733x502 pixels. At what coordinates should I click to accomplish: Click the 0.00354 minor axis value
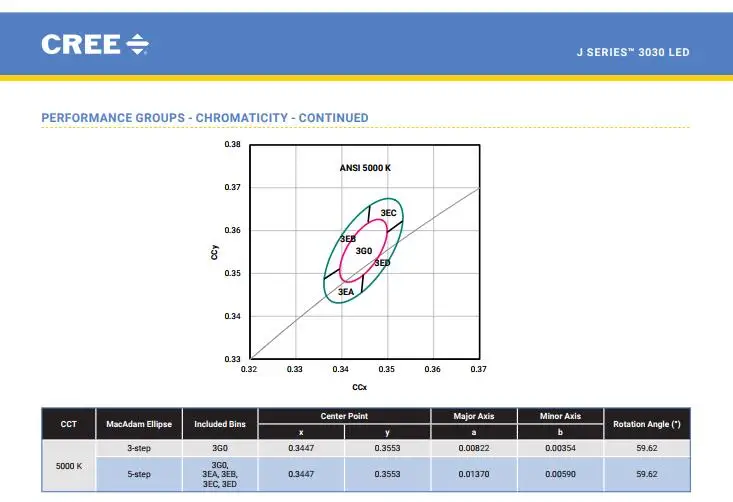coord(560,448)
